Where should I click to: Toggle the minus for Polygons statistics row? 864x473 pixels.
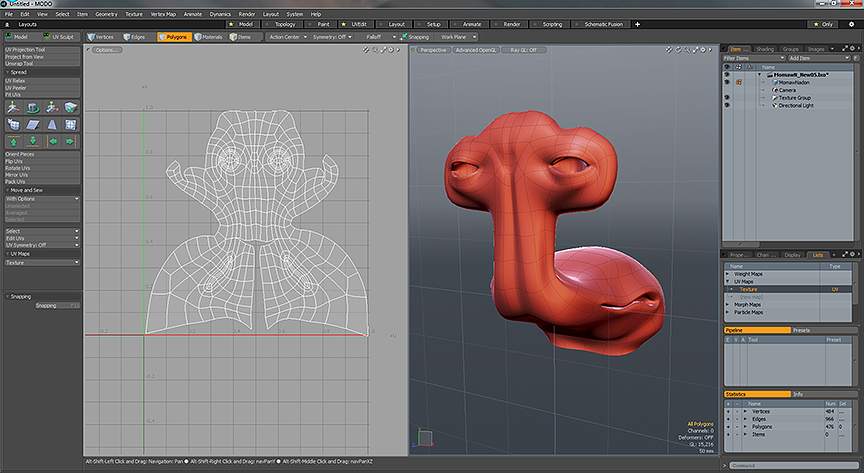[x=737, y=427]
